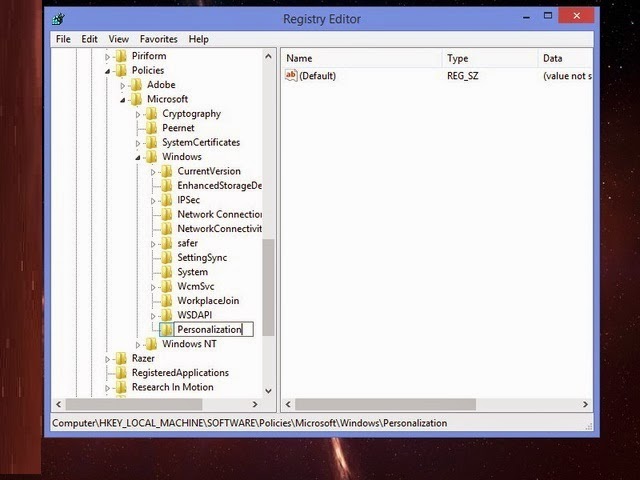The image size is (640, 480).
Task: Open the Favorites menu
Action: (x=159, y=39)
